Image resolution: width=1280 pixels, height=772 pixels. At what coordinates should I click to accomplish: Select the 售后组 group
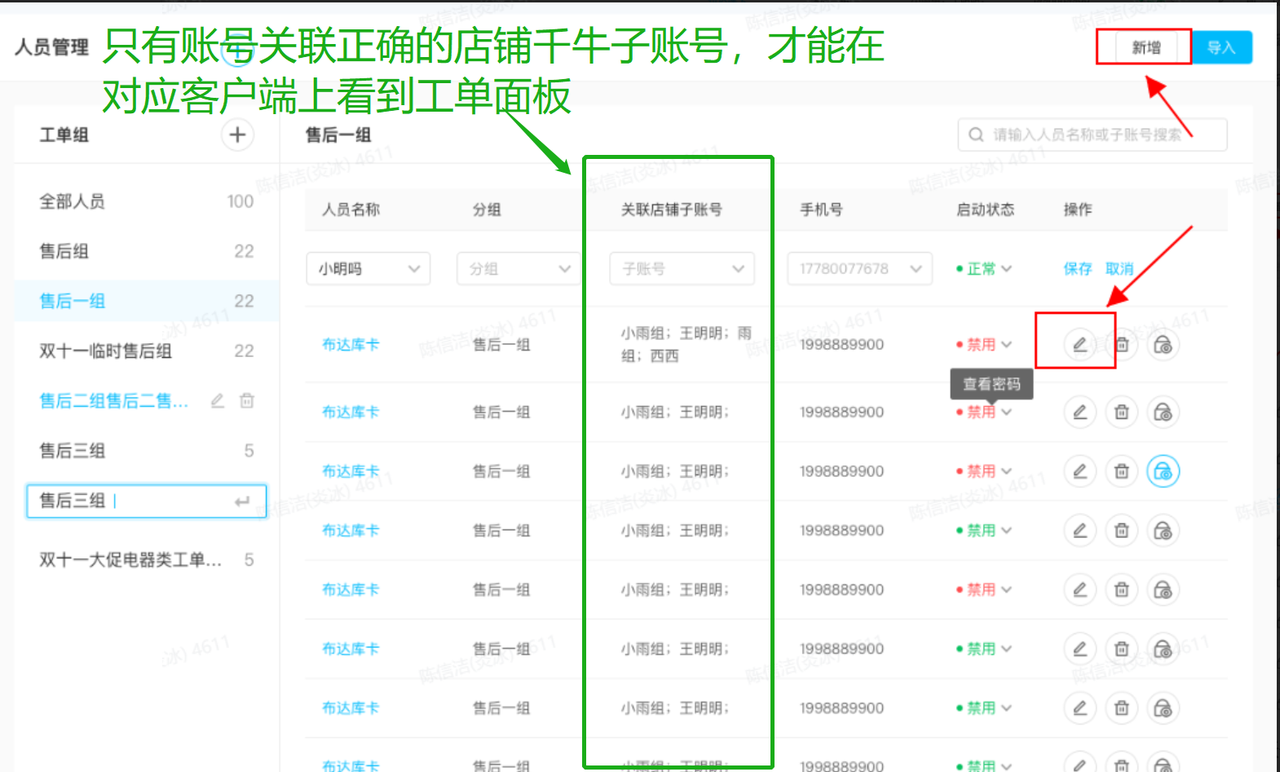click(x=147, y=251)
